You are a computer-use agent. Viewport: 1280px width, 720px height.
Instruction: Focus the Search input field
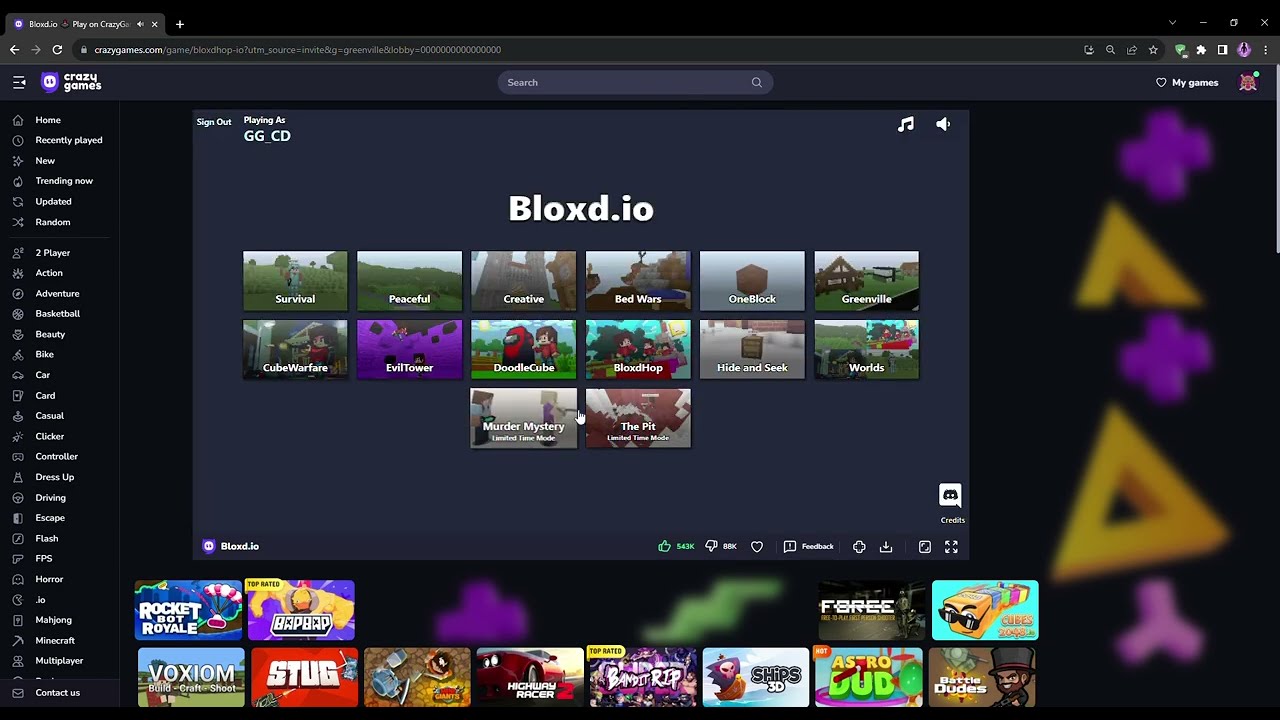[635, 82]
